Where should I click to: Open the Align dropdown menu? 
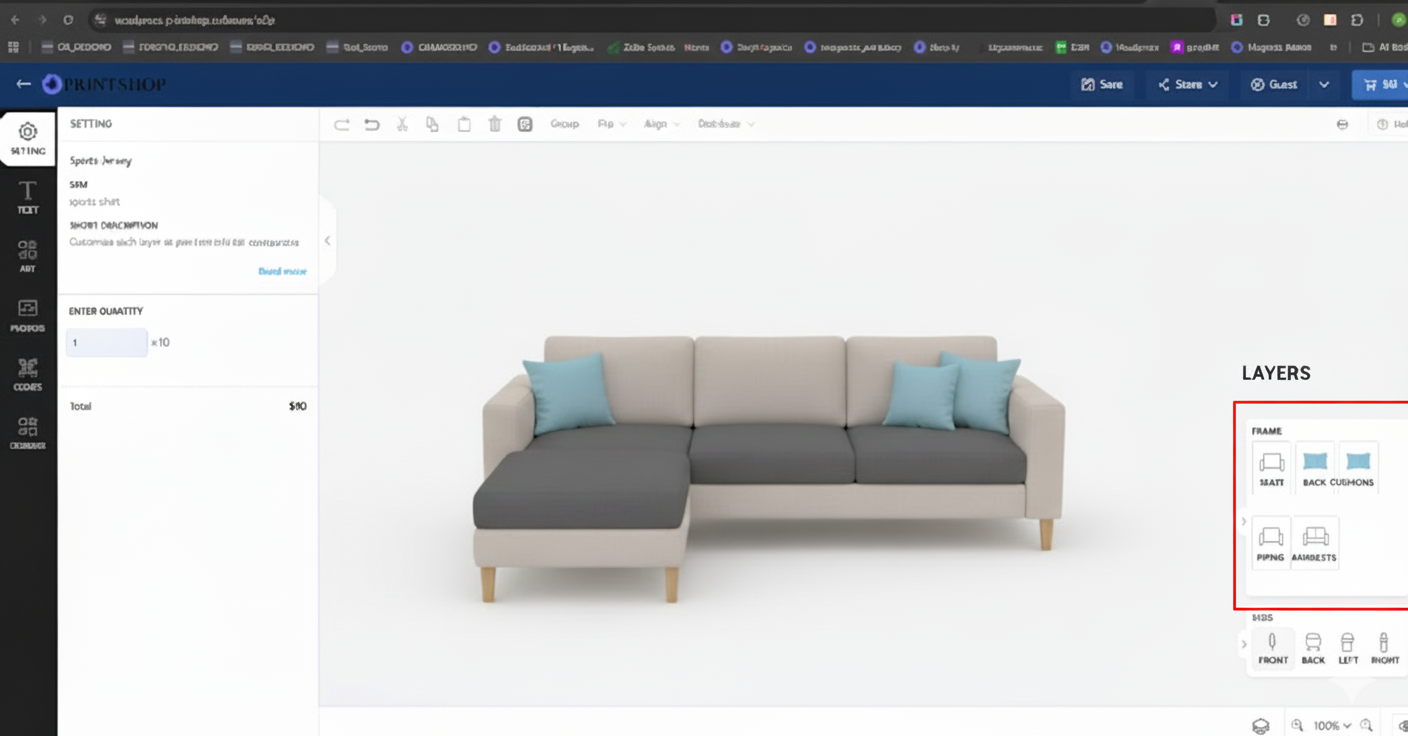[661, 124]
